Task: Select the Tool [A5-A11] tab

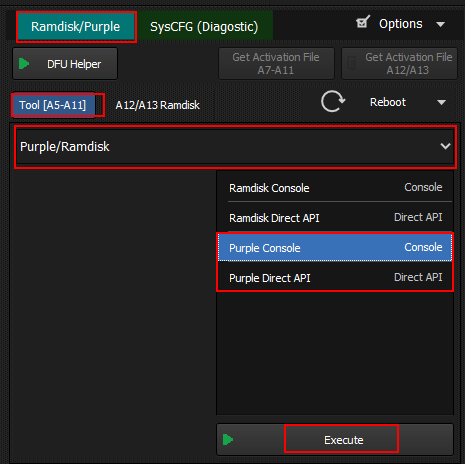Action: pyautogui.click(x=53, y=105)
